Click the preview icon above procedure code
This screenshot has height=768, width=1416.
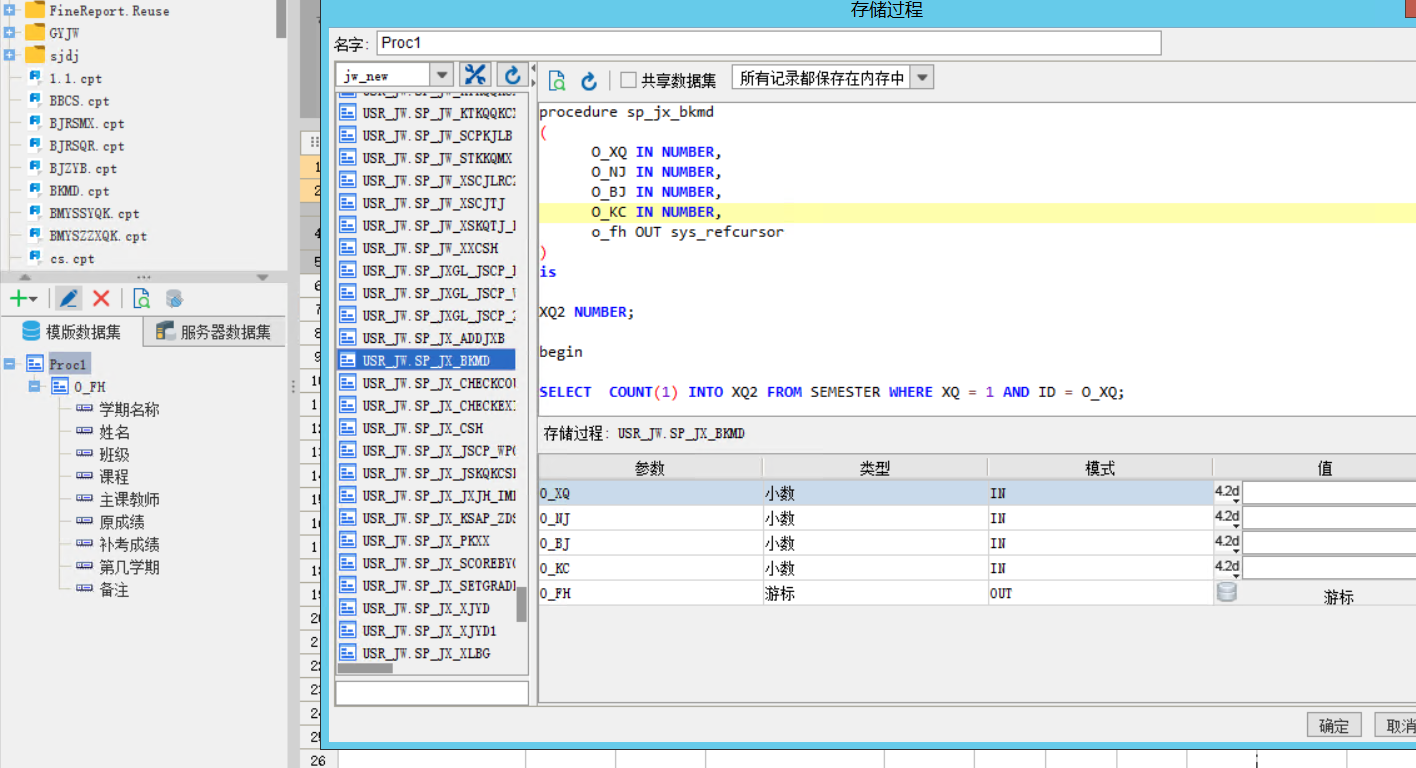[x=558, y=80]
